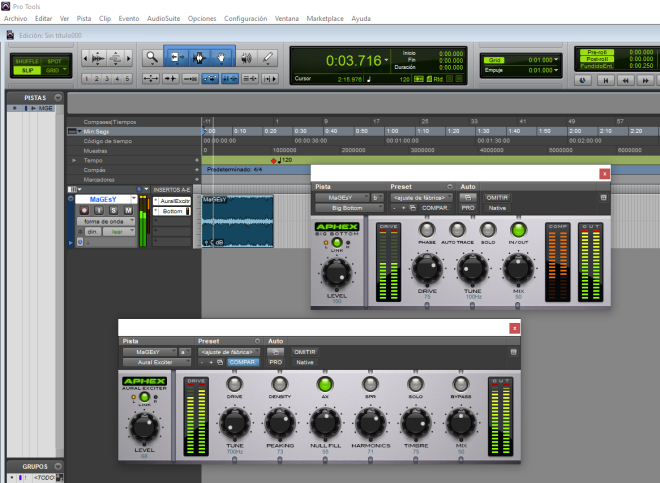Toggle the AX button on Aural Exciter

point(325,384)
